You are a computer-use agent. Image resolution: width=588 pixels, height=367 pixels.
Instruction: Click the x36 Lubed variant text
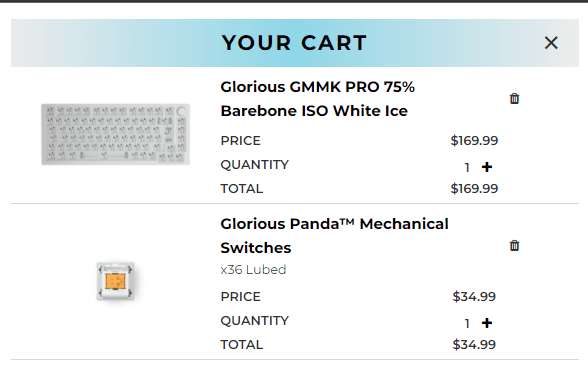coord(253,270)
